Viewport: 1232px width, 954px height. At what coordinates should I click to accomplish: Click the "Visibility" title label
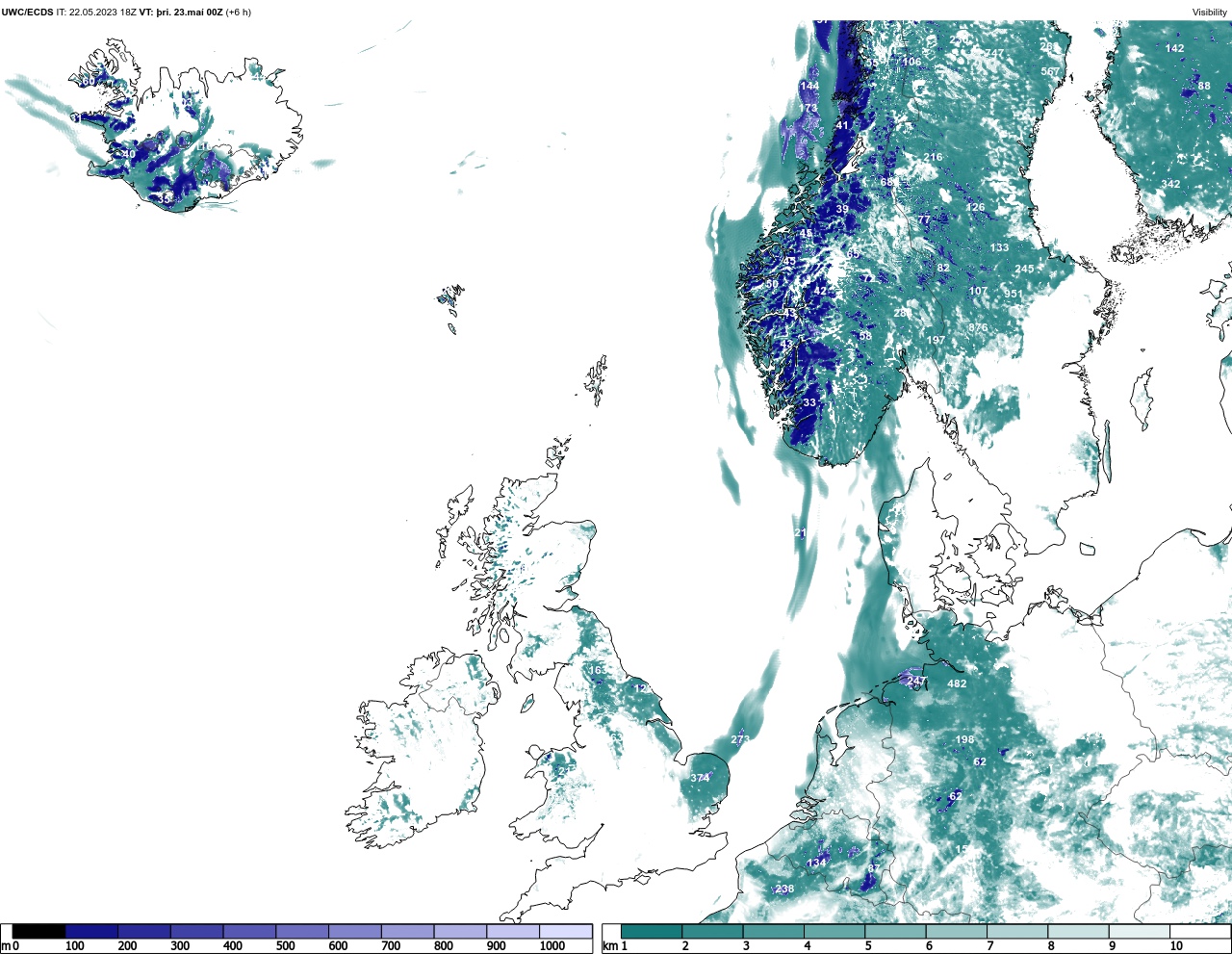click(1210, 13)
